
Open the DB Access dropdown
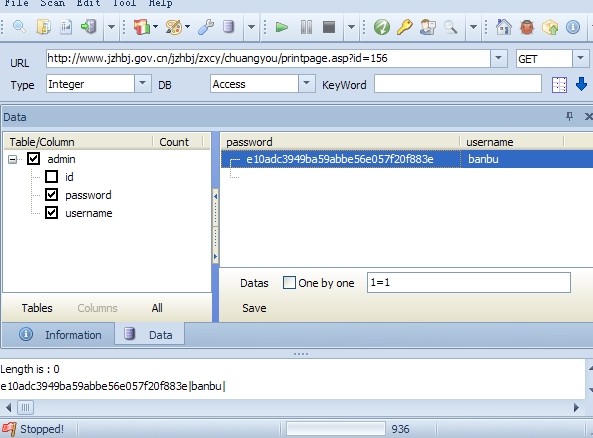coord(307,83)
